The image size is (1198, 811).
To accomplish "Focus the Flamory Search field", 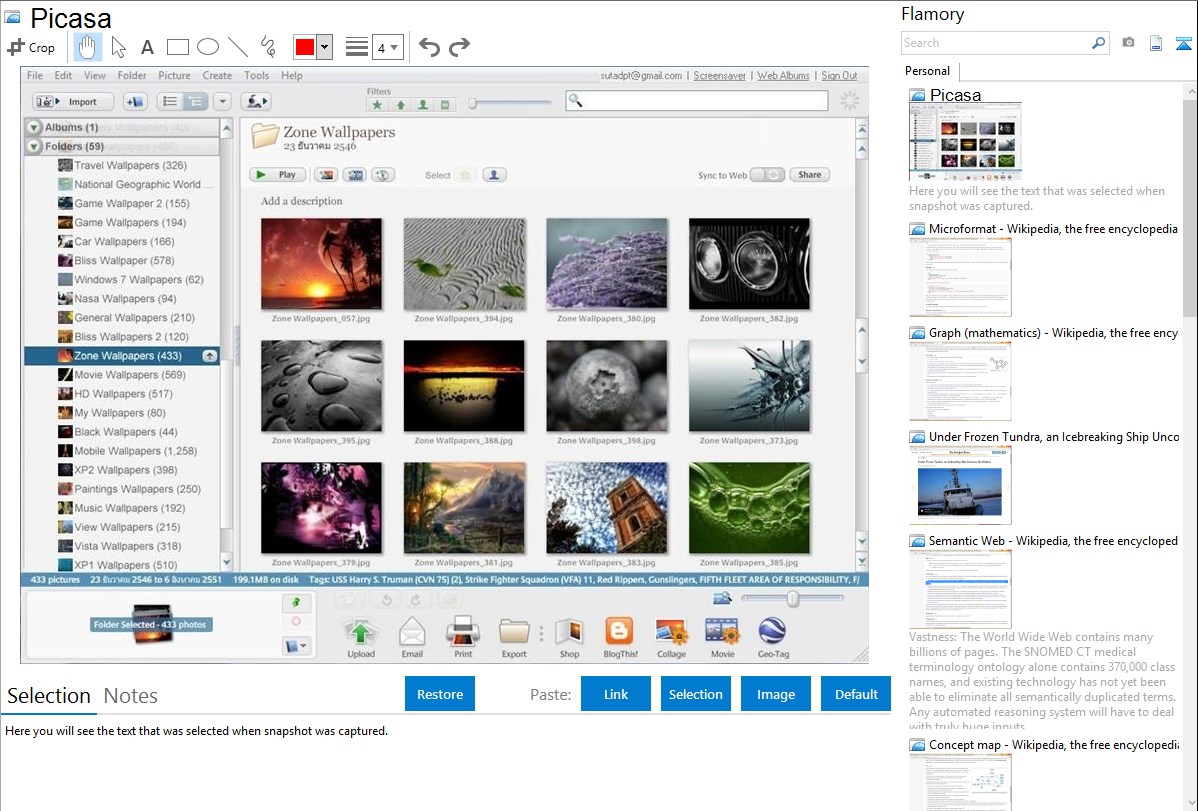I will [996, 43].
